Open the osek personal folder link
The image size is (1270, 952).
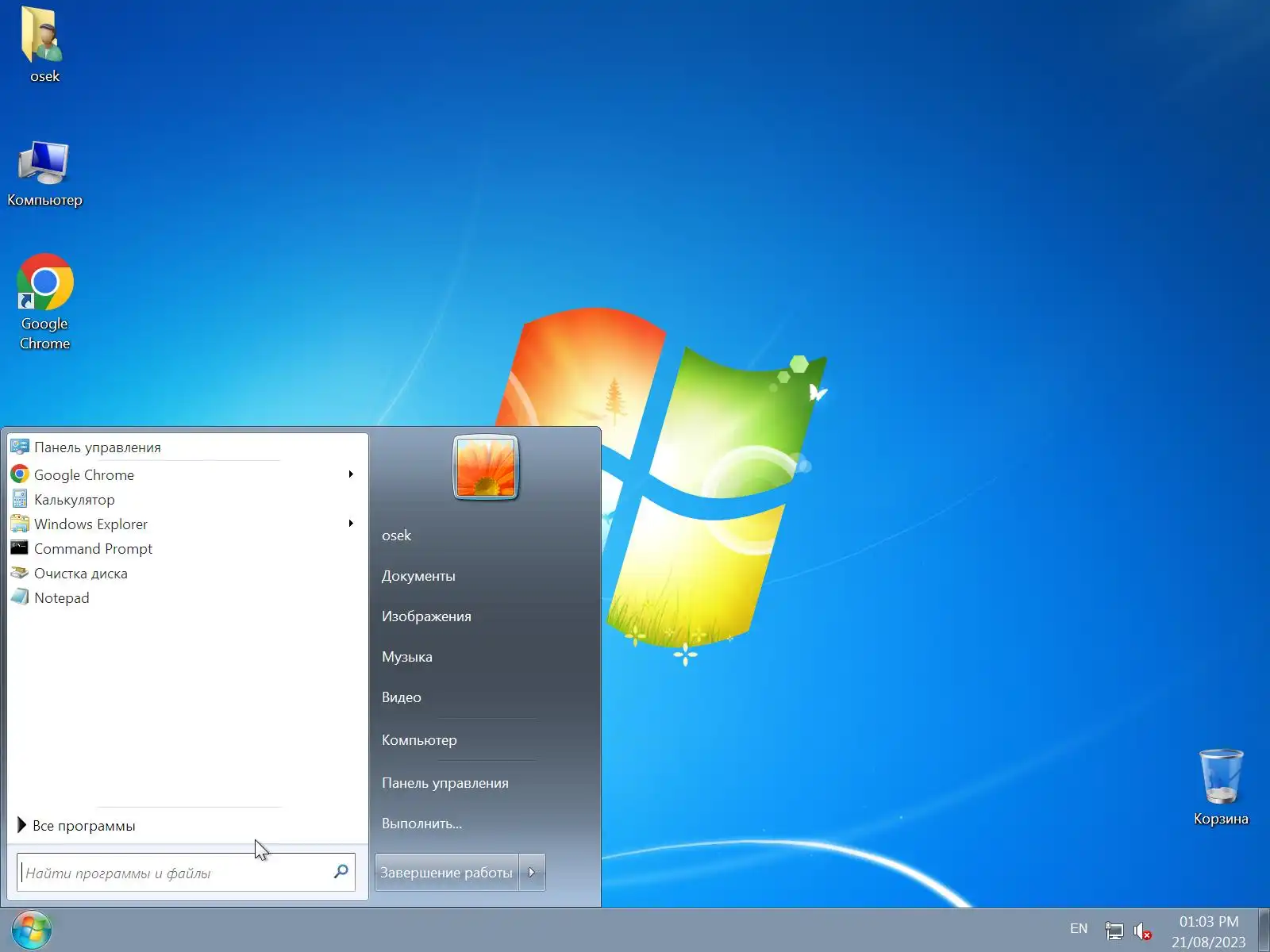coord(397,535)
